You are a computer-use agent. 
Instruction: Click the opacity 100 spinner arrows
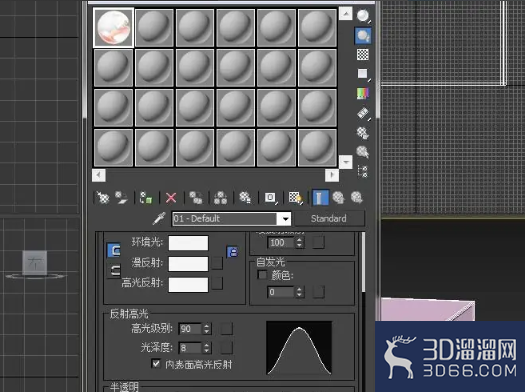(299, 242)
